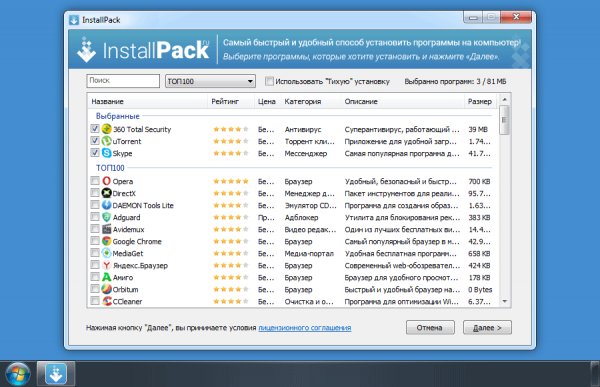The height and width of the screenshot is (387, 600).
Task: Click the uTorrent app icon
Action: 106,141
